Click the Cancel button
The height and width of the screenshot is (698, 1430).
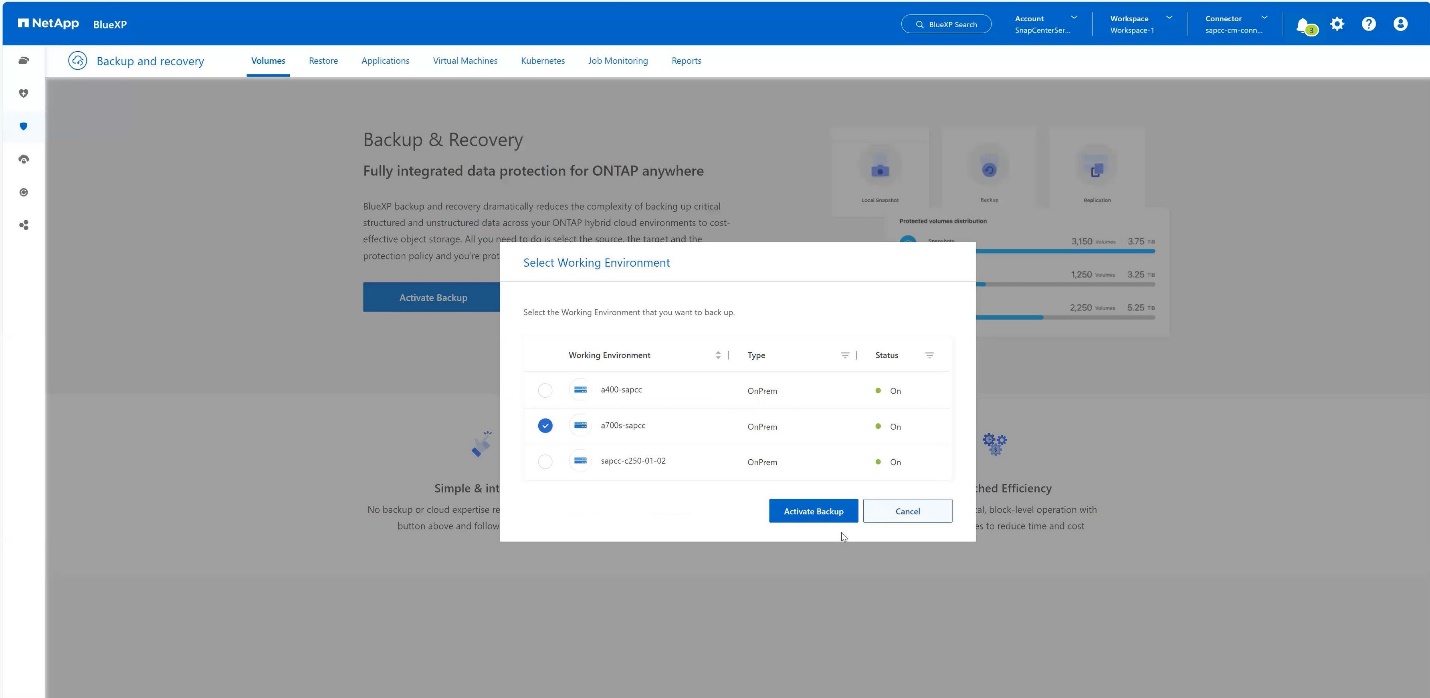[907, 511]
